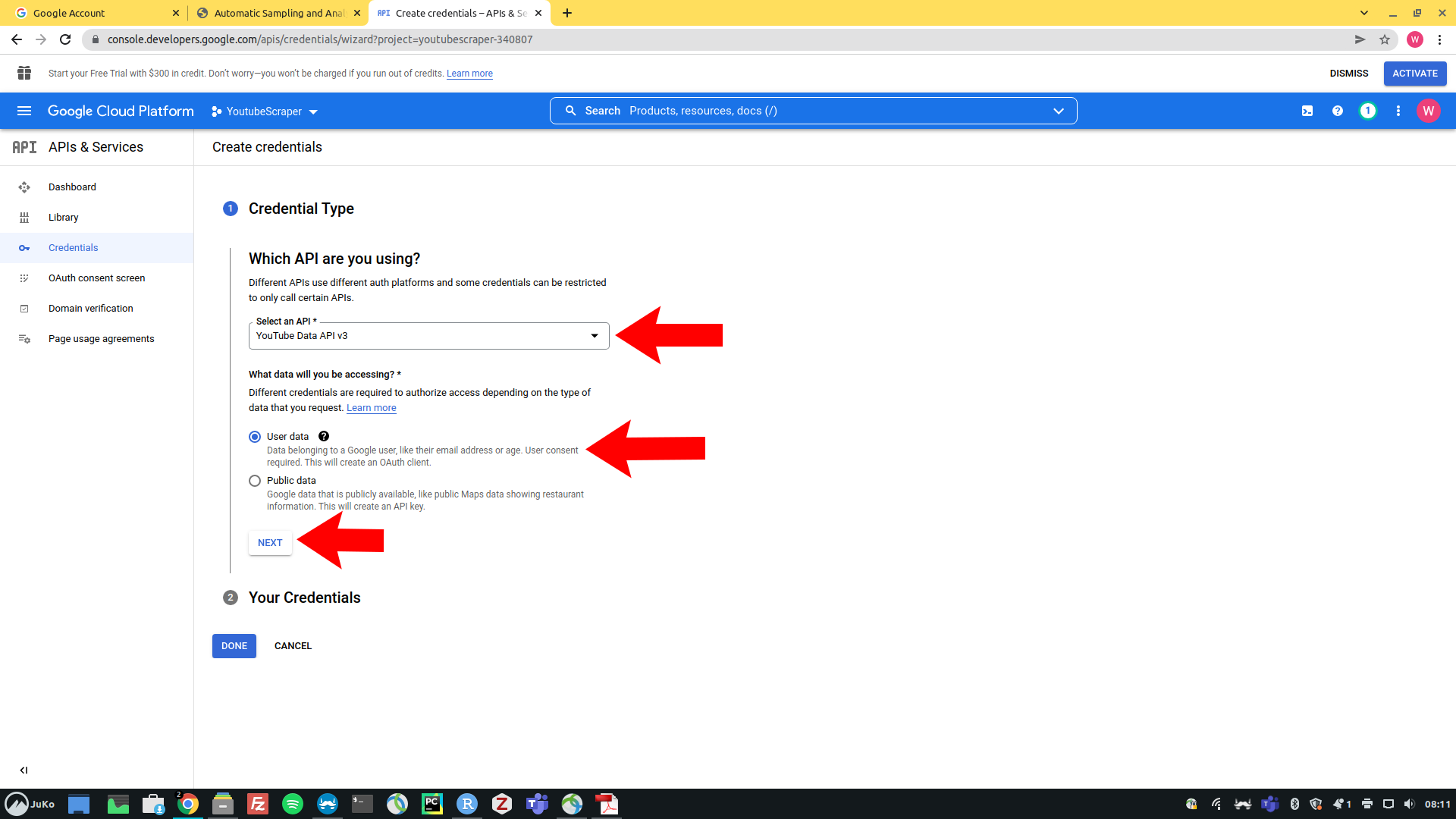The height and width of the screenshot is (819, 1456).
Task: Click the NEXT button
Action: point(270,543)
